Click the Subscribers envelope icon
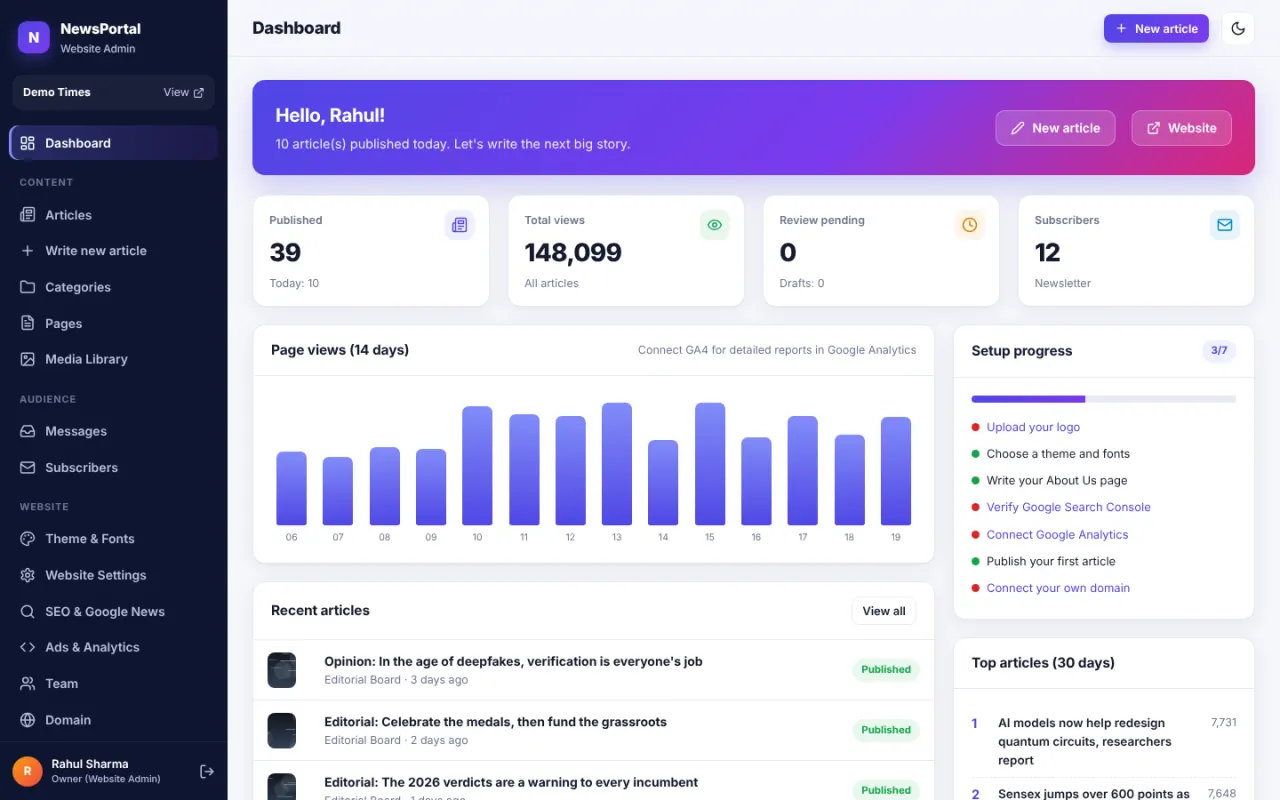Image resolution: width=1280 pixels, height=800 pixels. click(1224, 225)
